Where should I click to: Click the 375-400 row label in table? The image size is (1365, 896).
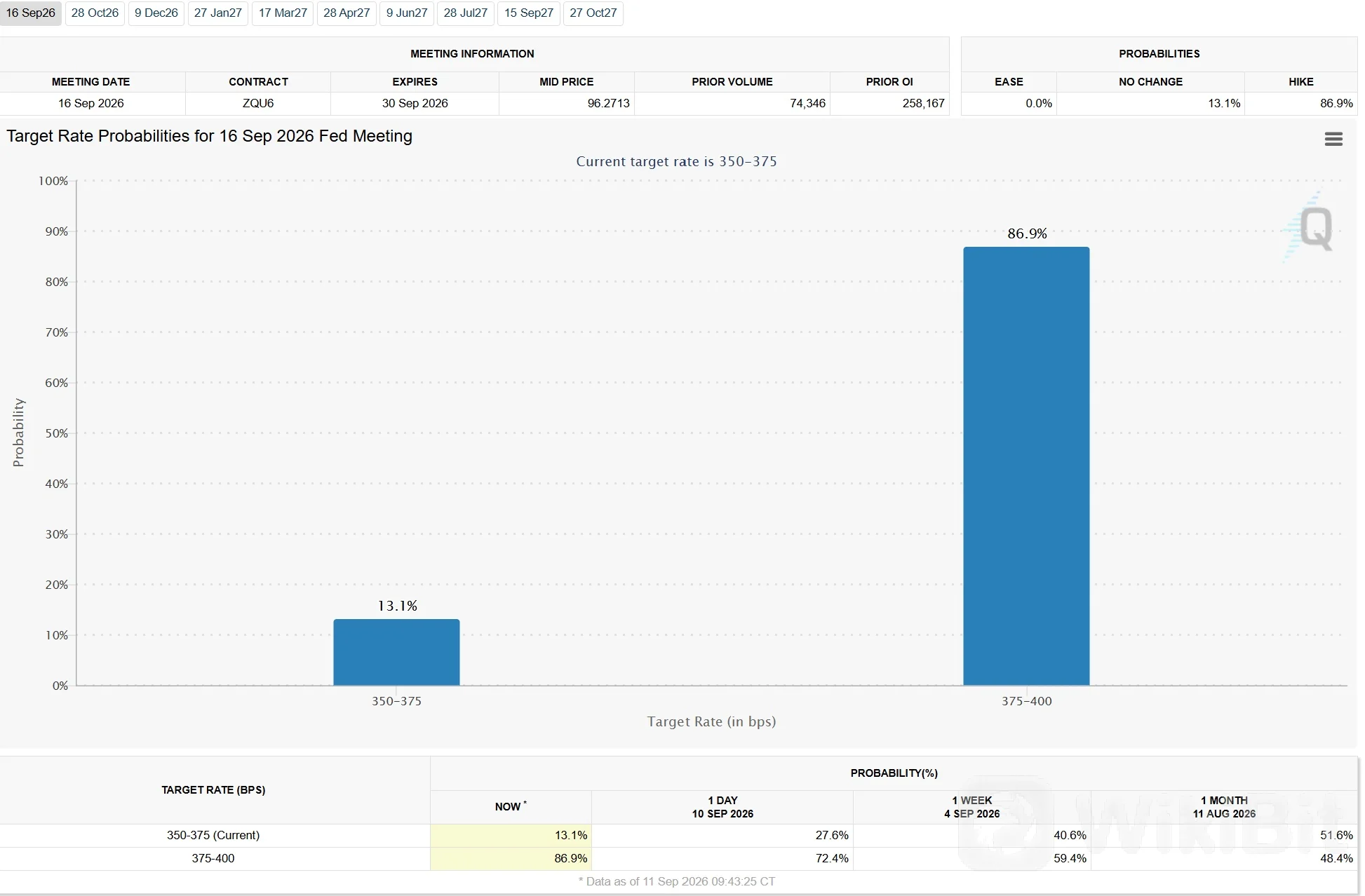click(213, 859)
